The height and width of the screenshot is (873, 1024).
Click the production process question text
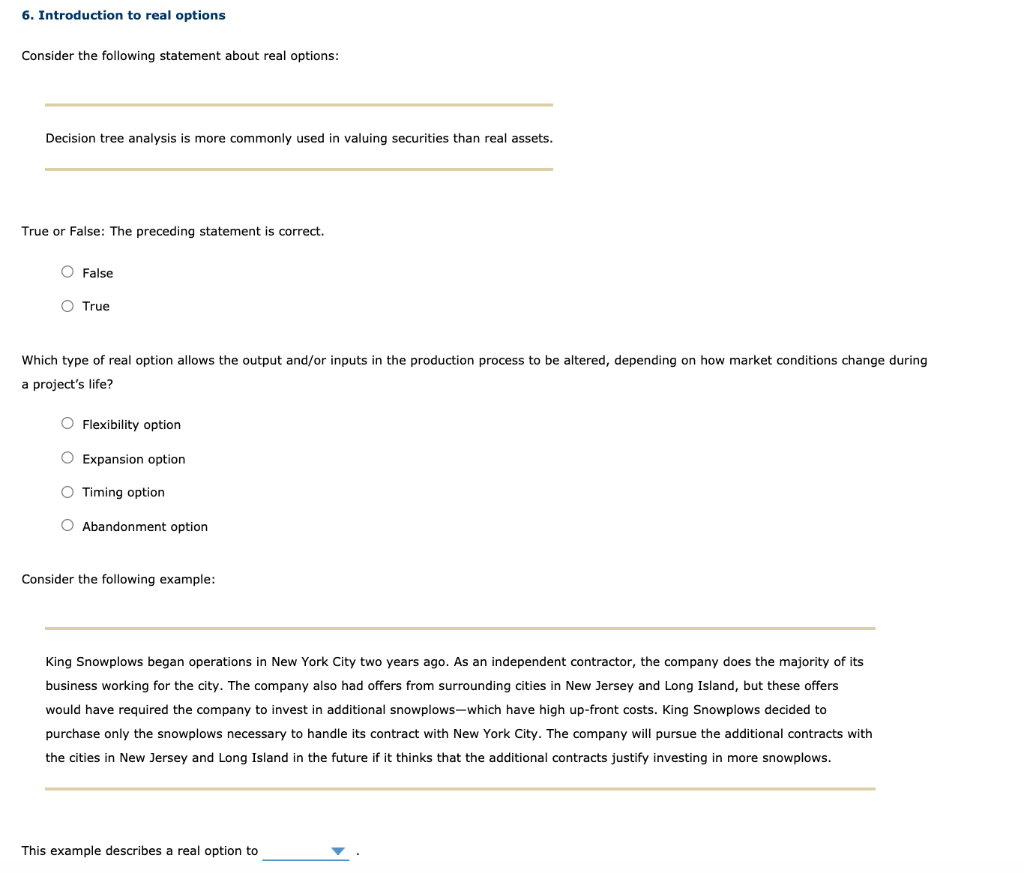474,361
